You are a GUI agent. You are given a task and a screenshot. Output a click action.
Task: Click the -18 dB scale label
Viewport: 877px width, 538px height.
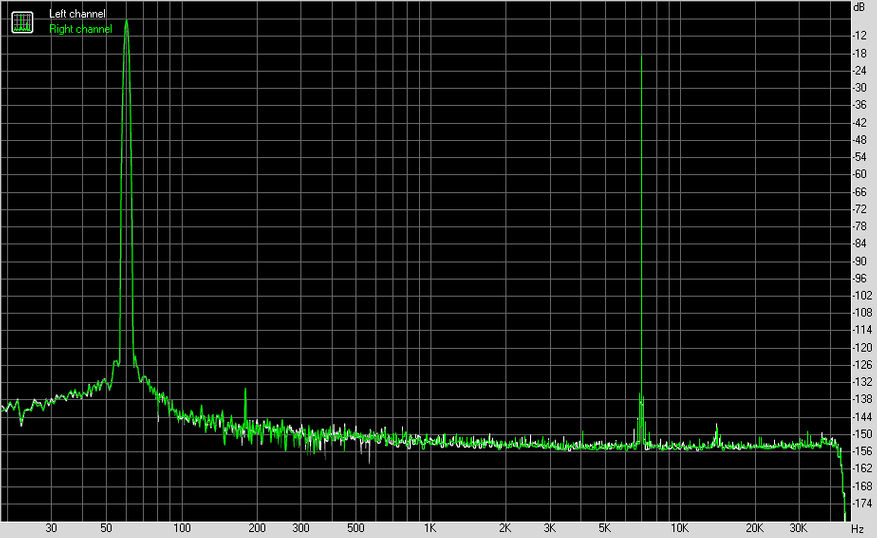coord(860,54)
